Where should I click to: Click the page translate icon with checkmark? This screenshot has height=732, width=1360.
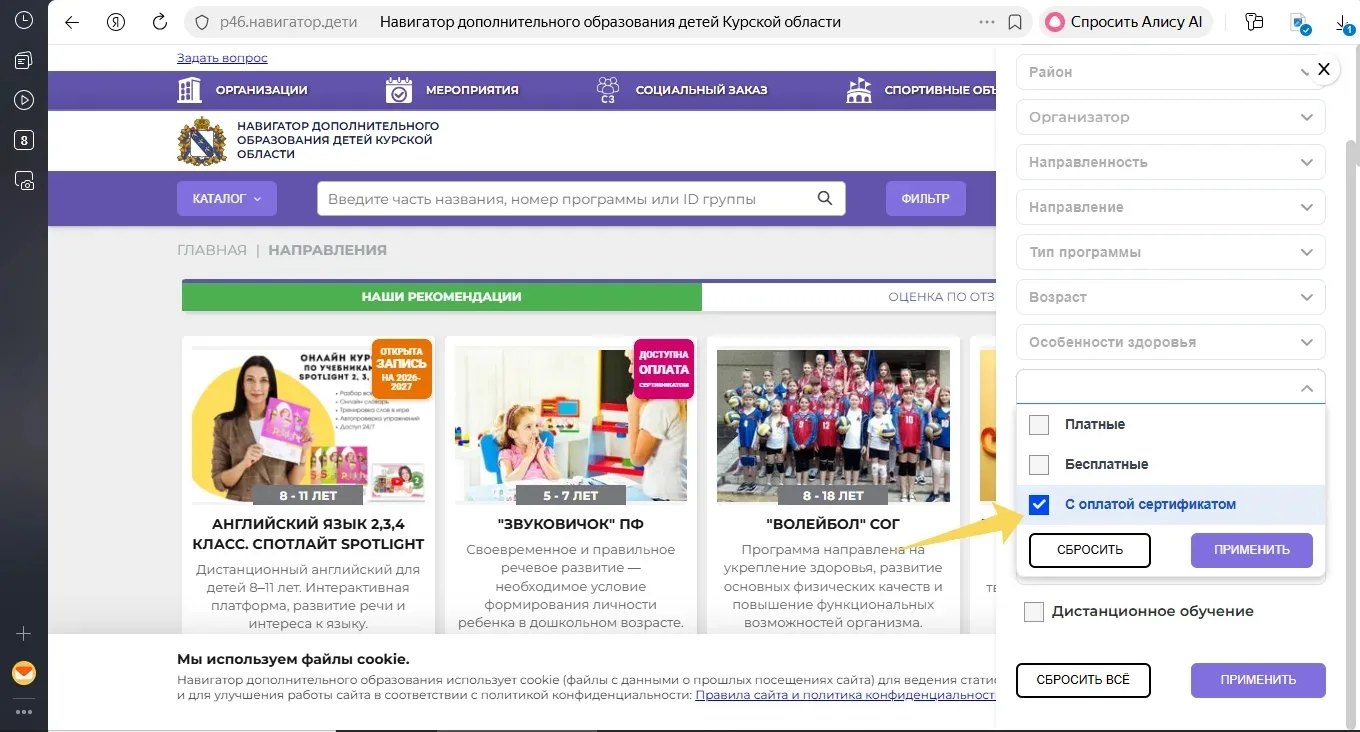(x=1300, y=22)
